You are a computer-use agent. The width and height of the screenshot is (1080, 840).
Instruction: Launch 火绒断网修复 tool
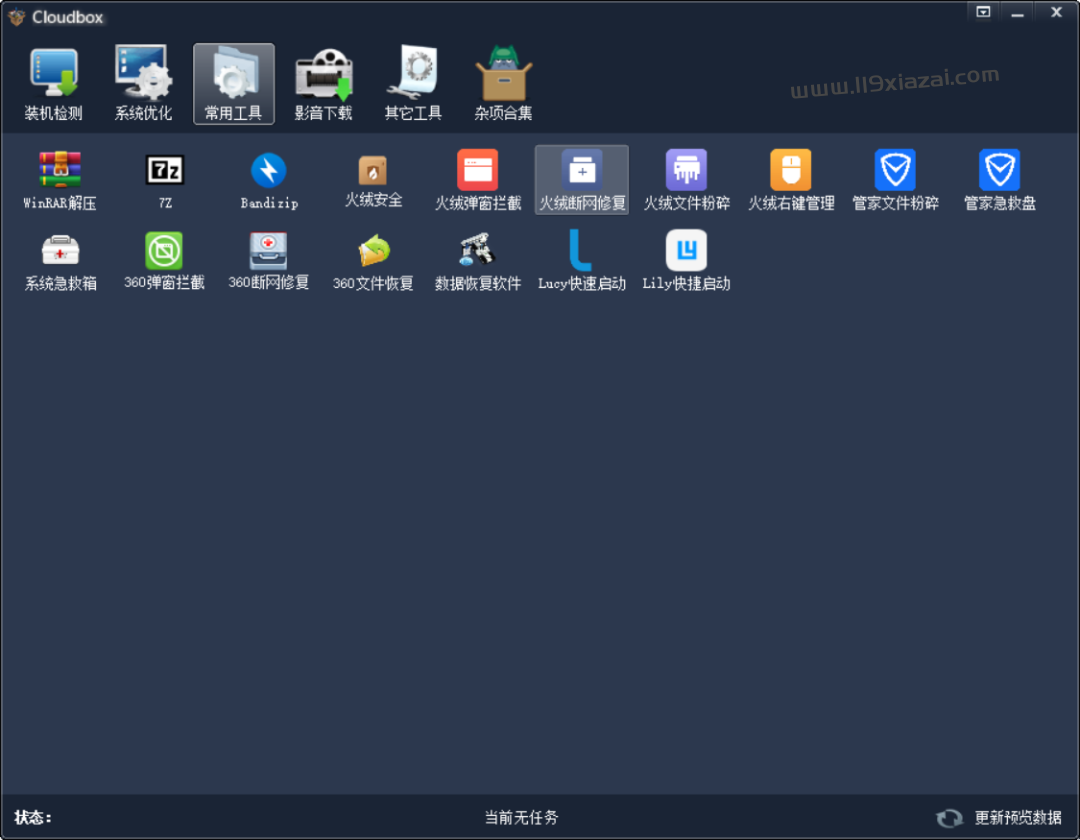(582, 180)
